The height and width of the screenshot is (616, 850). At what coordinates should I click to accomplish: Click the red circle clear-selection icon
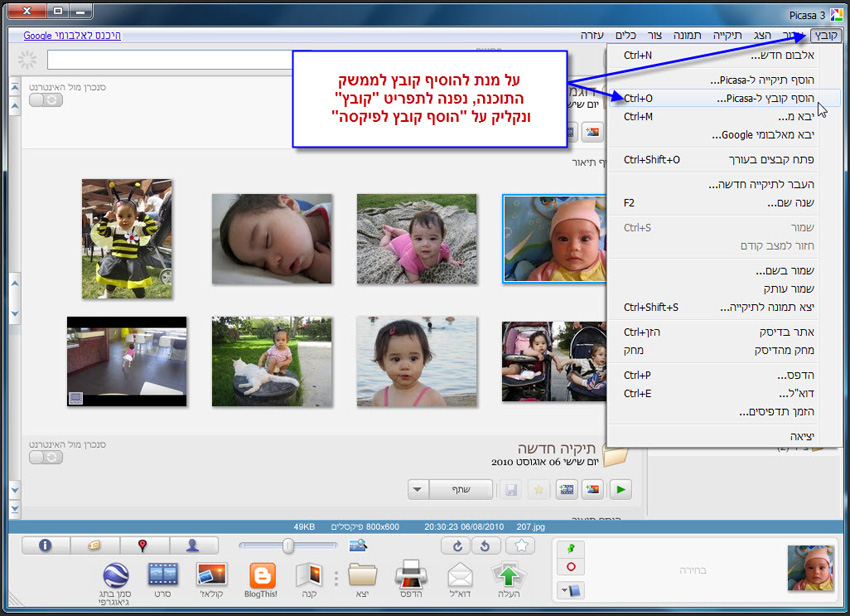click(571, 567)
